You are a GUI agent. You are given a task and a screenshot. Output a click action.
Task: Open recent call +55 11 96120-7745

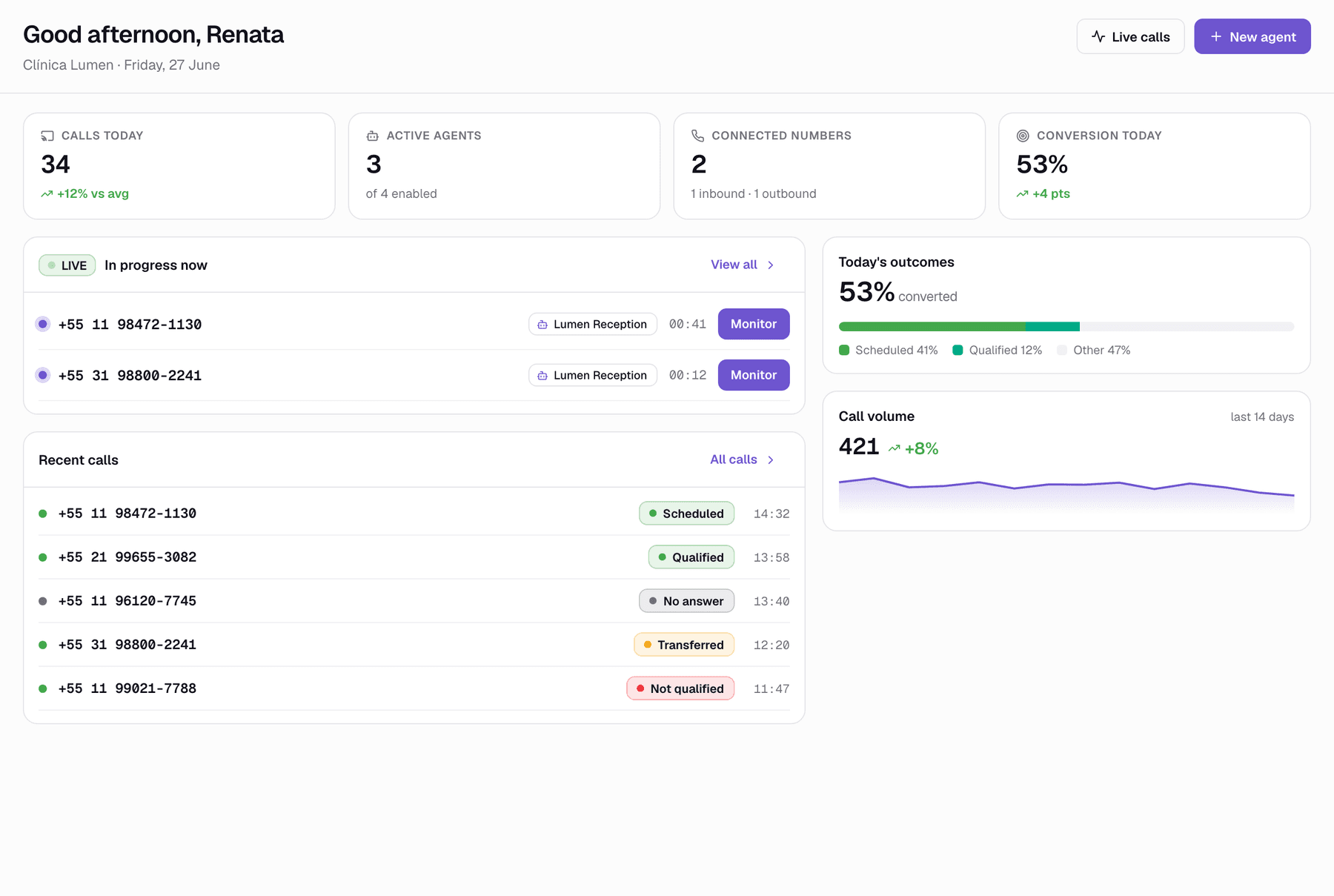pyautogui.click(x=414, y=601)
